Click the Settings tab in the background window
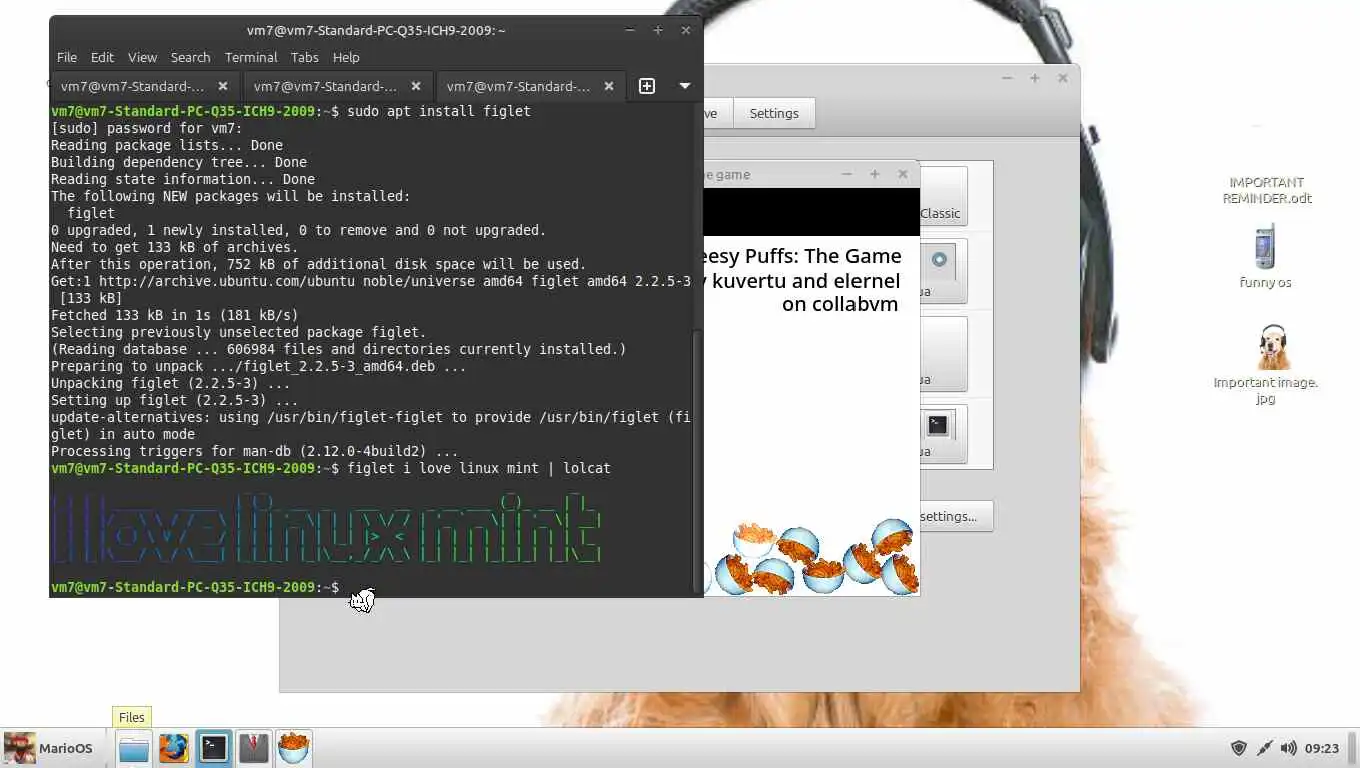Screen dimensions: 1360x768 (x=774, y=113)
